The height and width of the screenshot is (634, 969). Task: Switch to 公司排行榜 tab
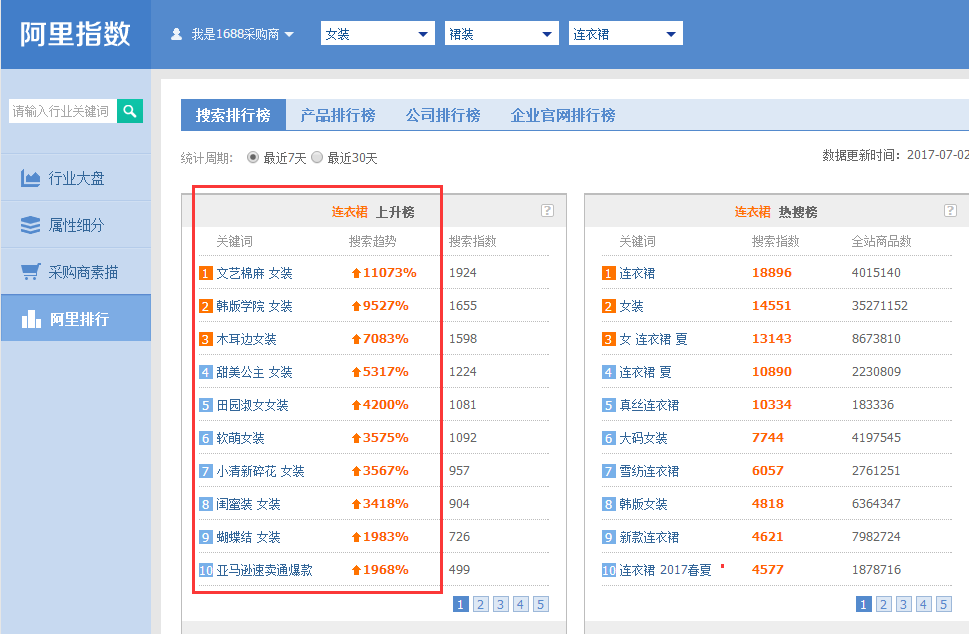pyautogui.click(x=443, y=115)
